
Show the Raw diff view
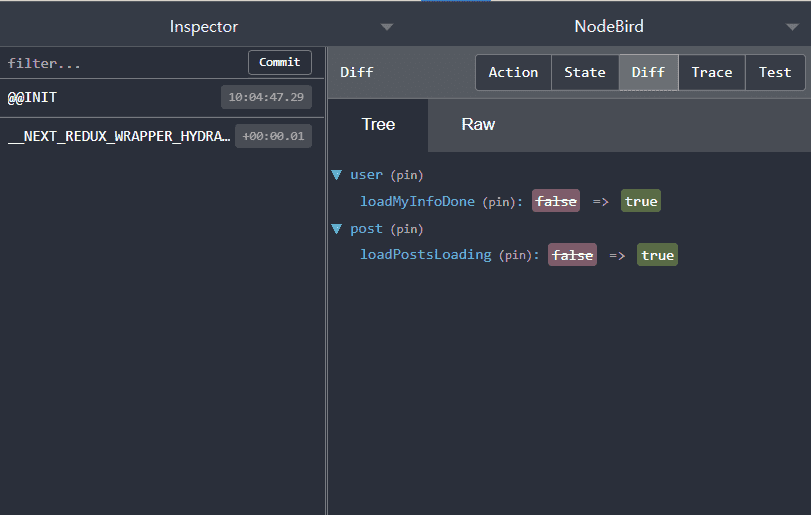pyautogui.click(x=478, y=125)
